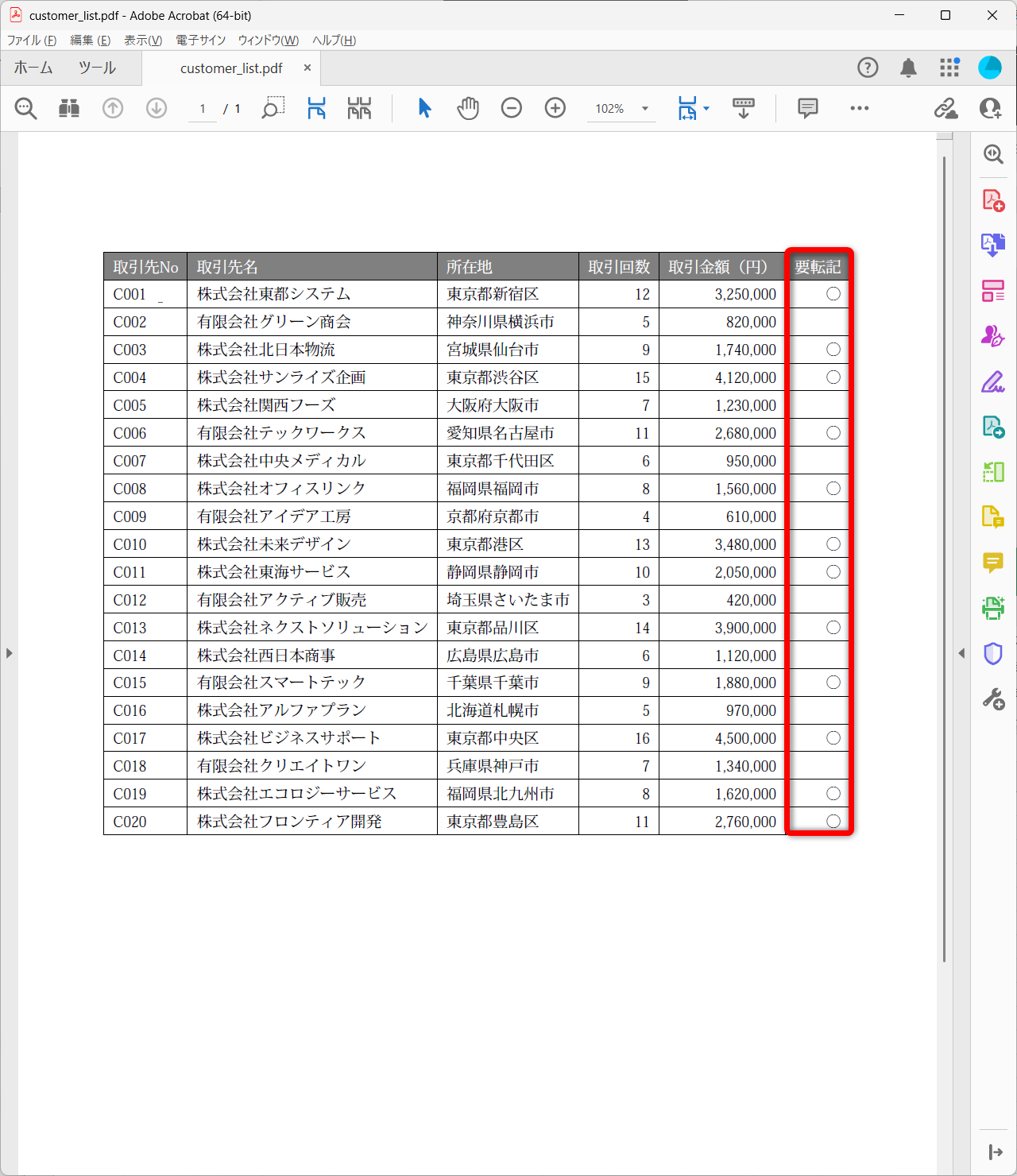
Task: Click the help question mark button
Action: pos(868,68)
